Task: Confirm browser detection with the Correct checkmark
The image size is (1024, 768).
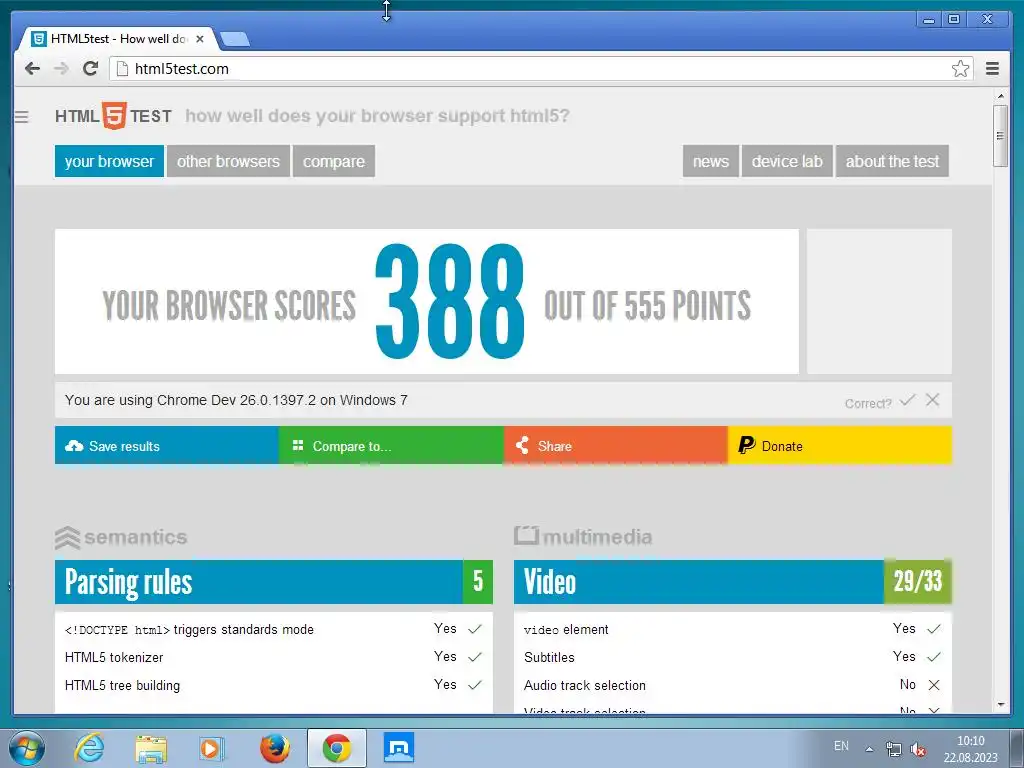Action: 907,400
